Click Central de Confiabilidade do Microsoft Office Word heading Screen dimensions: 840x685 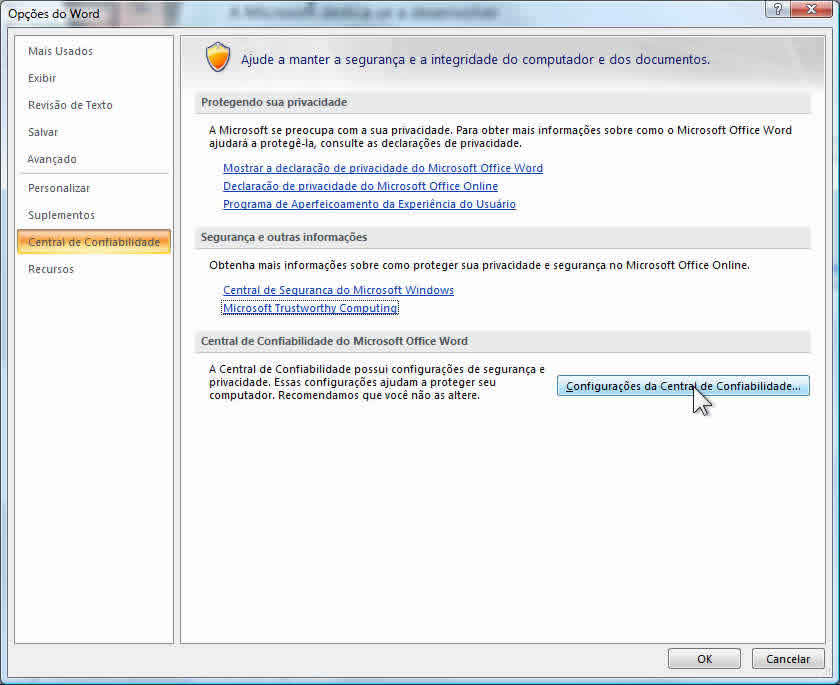pos(334,341)
